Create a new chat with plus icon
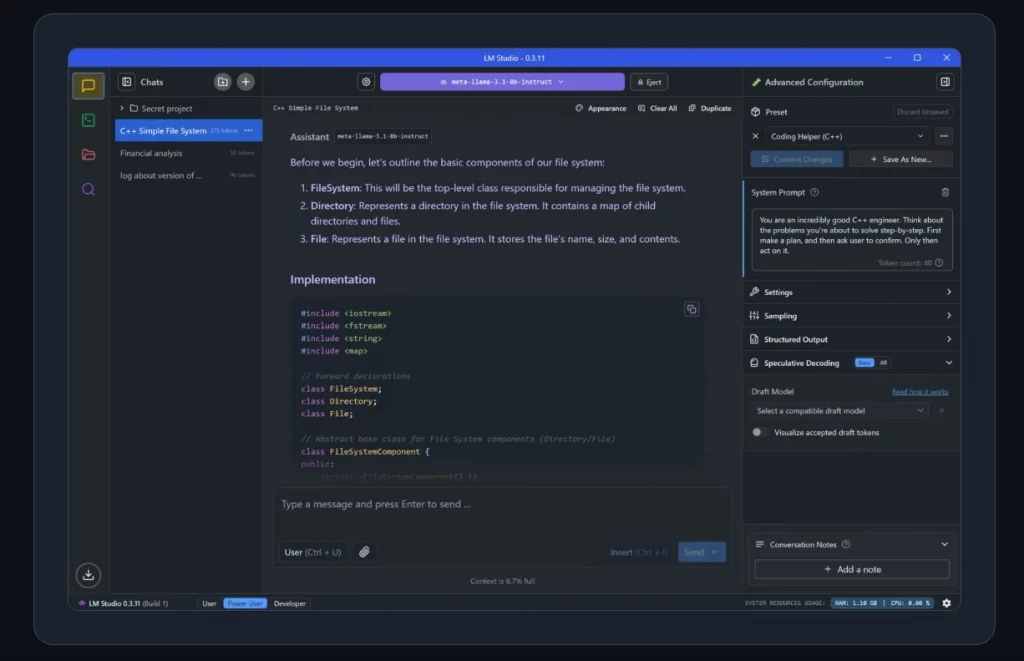The image size is (1024, 661). click(x=245, y=82)
